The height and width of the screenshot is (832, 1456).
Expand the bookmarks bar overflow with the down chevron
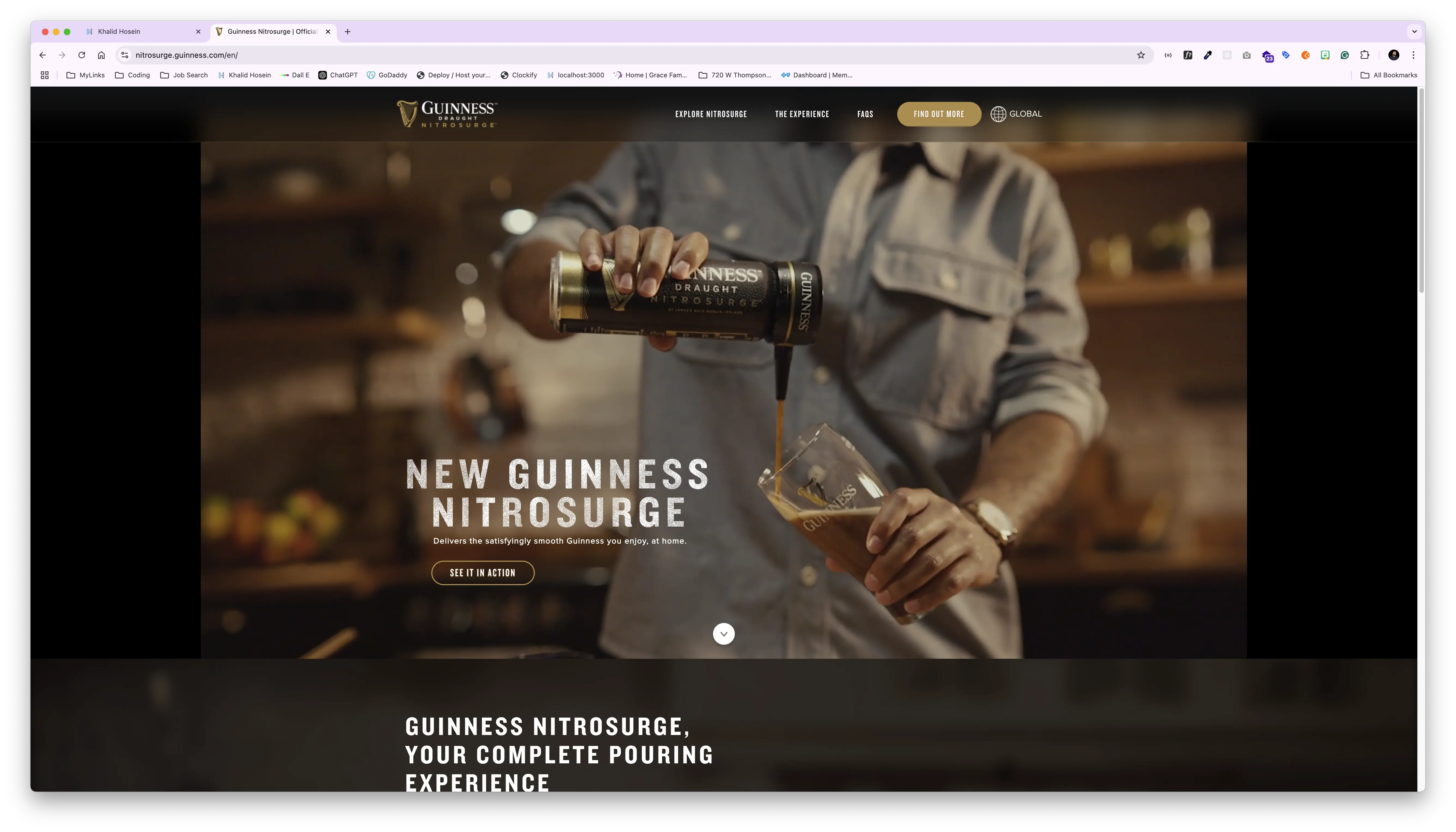pos(1414,31)
